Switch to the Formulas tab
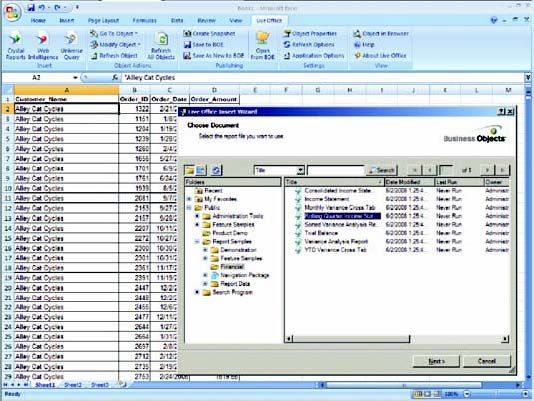 144,20
